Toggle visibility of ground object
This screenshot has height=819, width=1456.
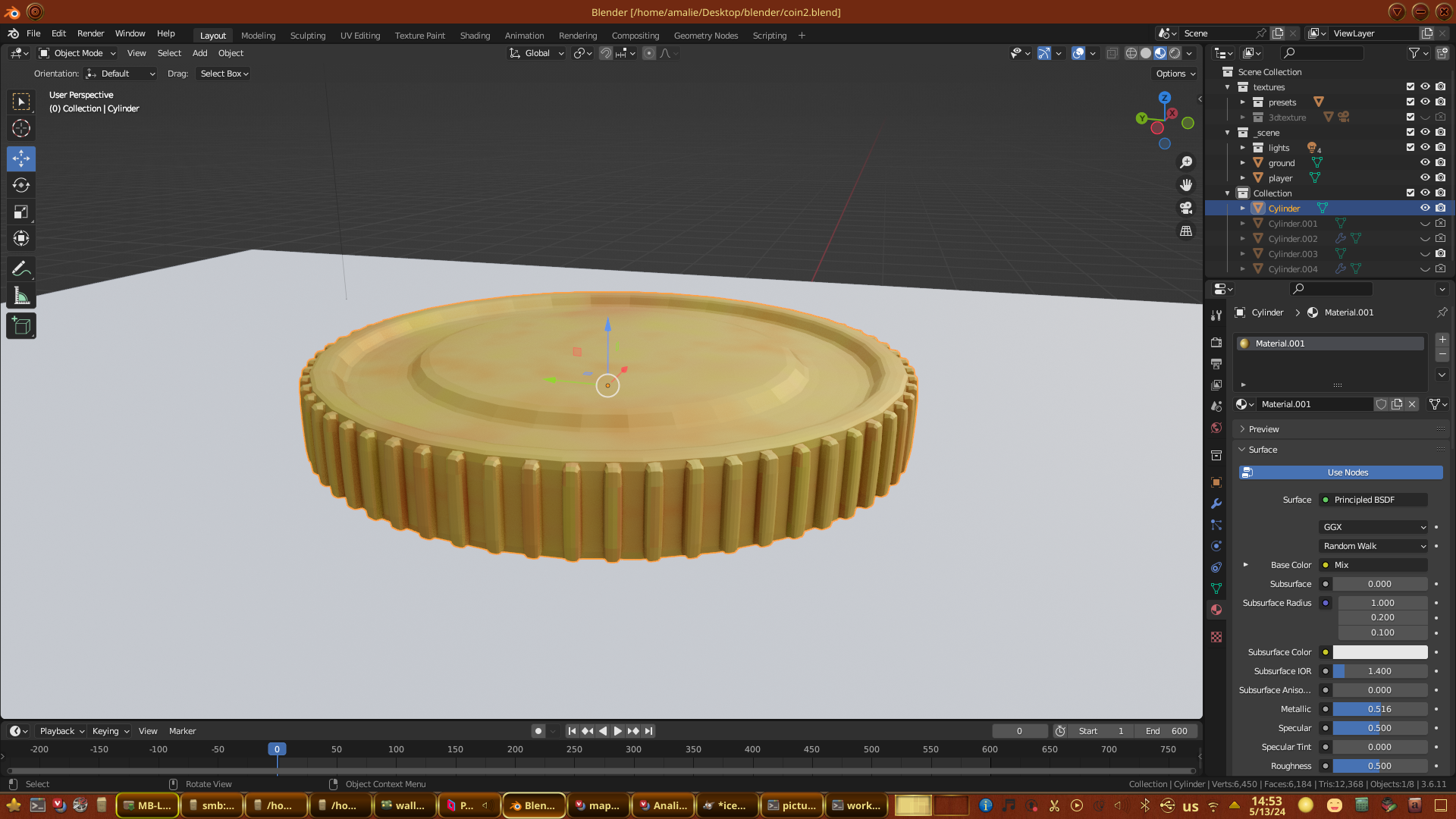(x=1425, y=162)
